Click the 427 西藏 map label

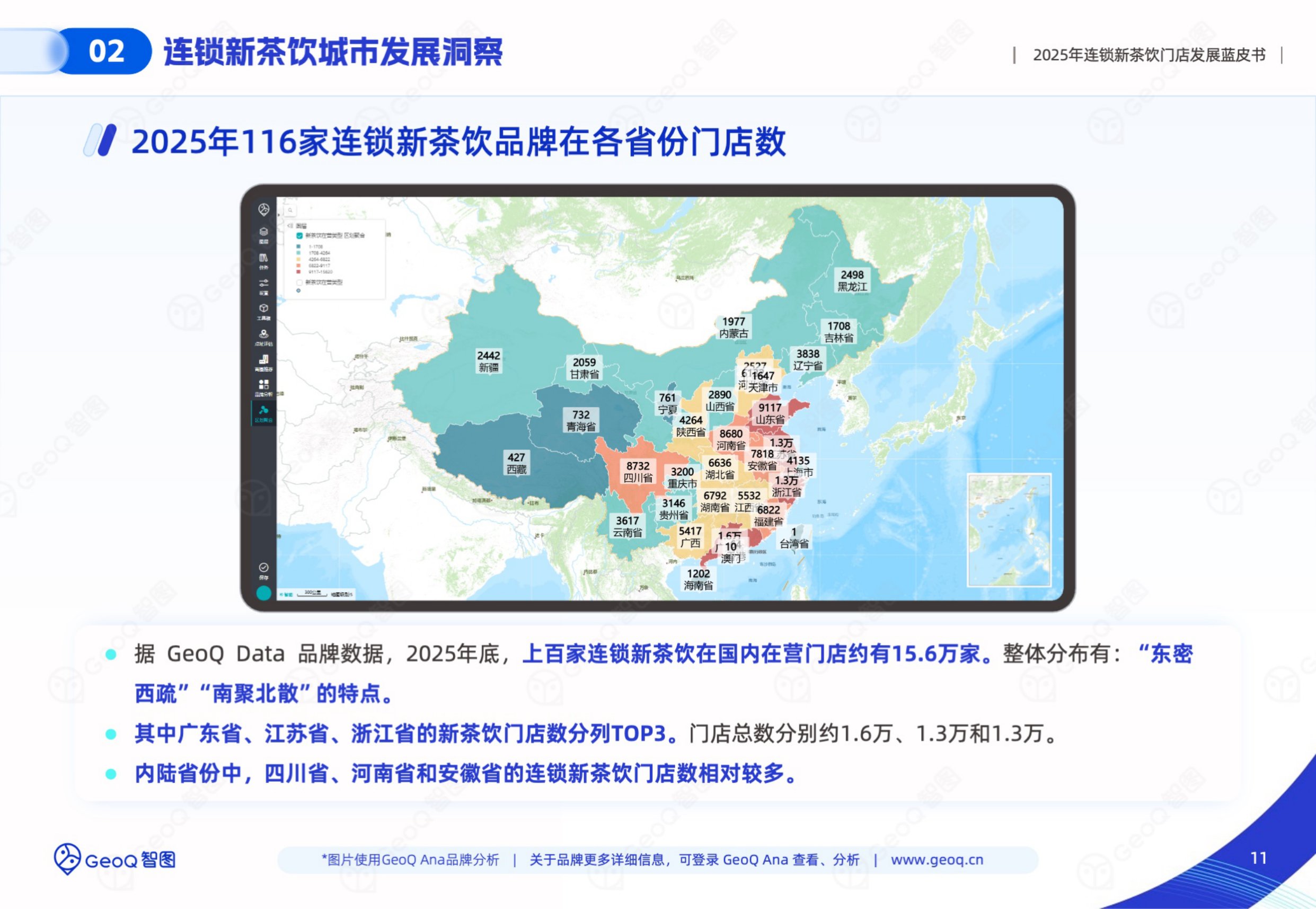tap(517, 463)
